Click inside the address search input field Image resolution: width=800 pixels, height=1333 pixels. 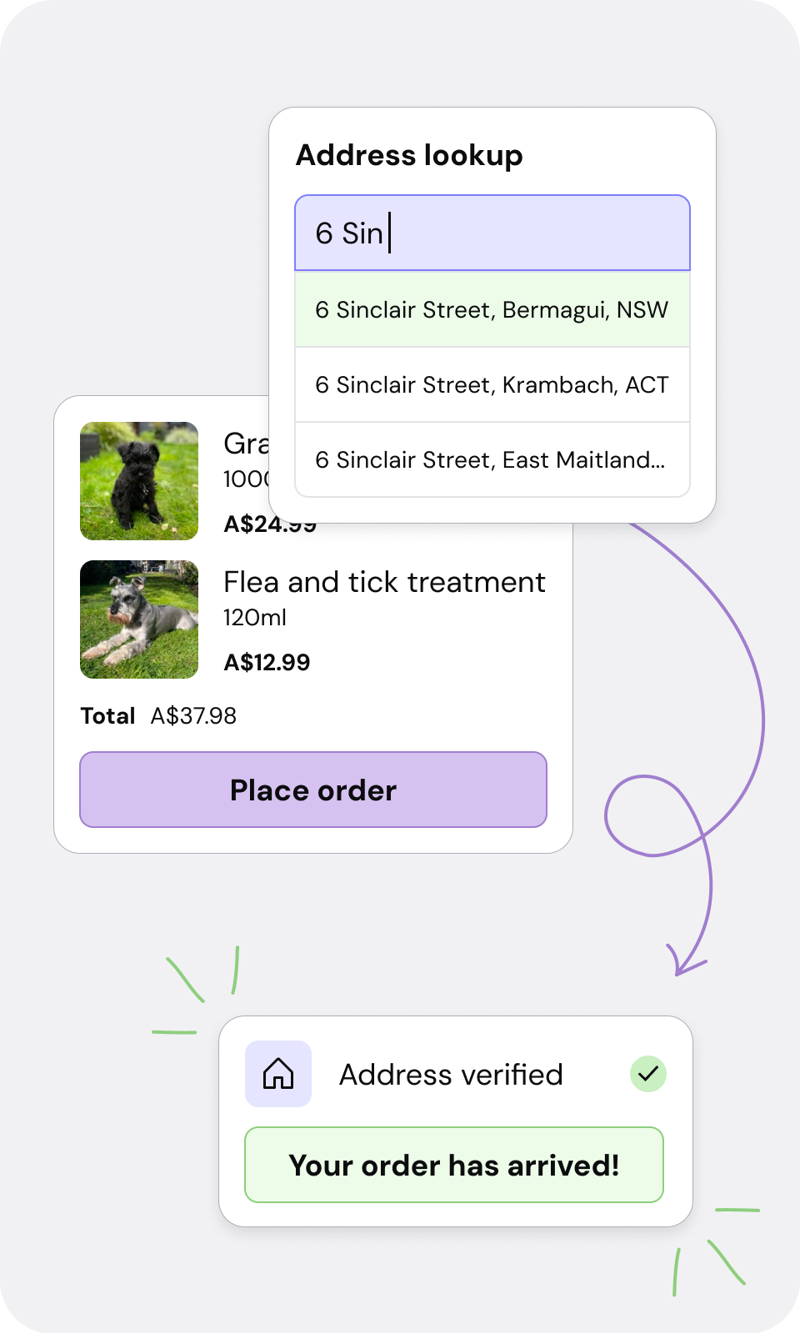tap(492, 232)
